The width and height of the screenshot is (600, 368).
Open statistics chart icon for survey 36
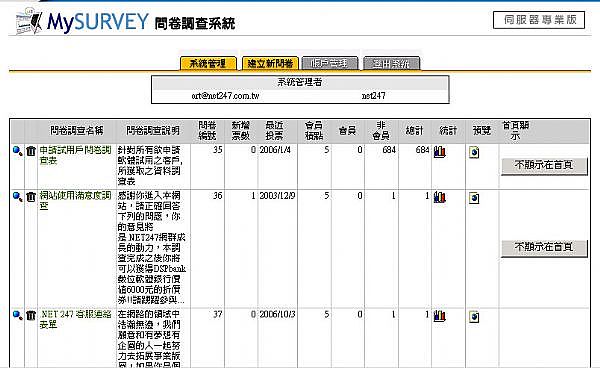(x=440, y=197)
